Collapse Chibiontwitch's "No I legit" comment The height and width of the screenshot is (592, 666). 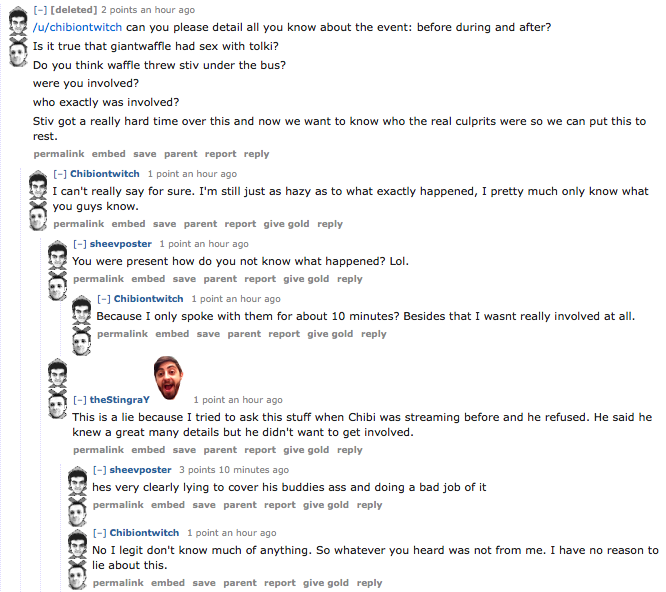coord(99,533)
